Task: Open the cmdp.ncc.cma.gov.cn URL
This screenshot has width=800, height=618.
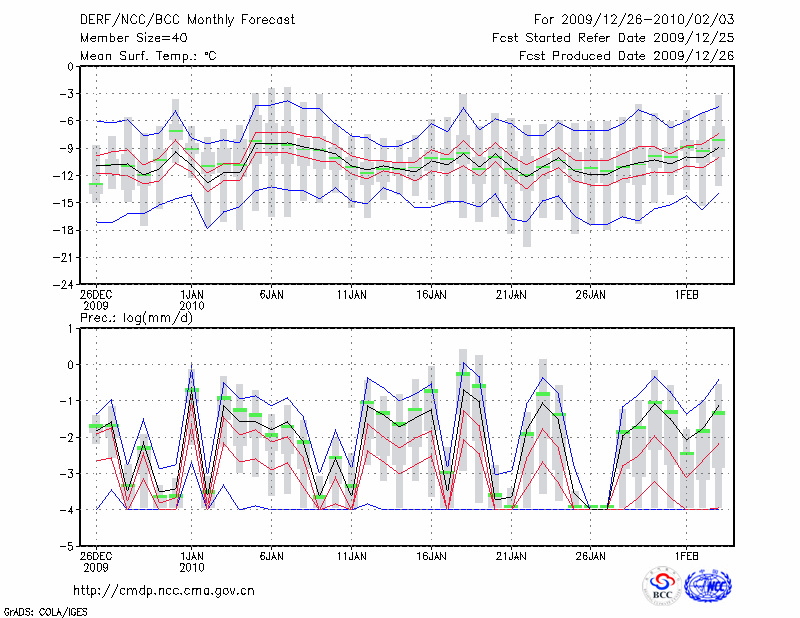Action: (x=164, y=591)
